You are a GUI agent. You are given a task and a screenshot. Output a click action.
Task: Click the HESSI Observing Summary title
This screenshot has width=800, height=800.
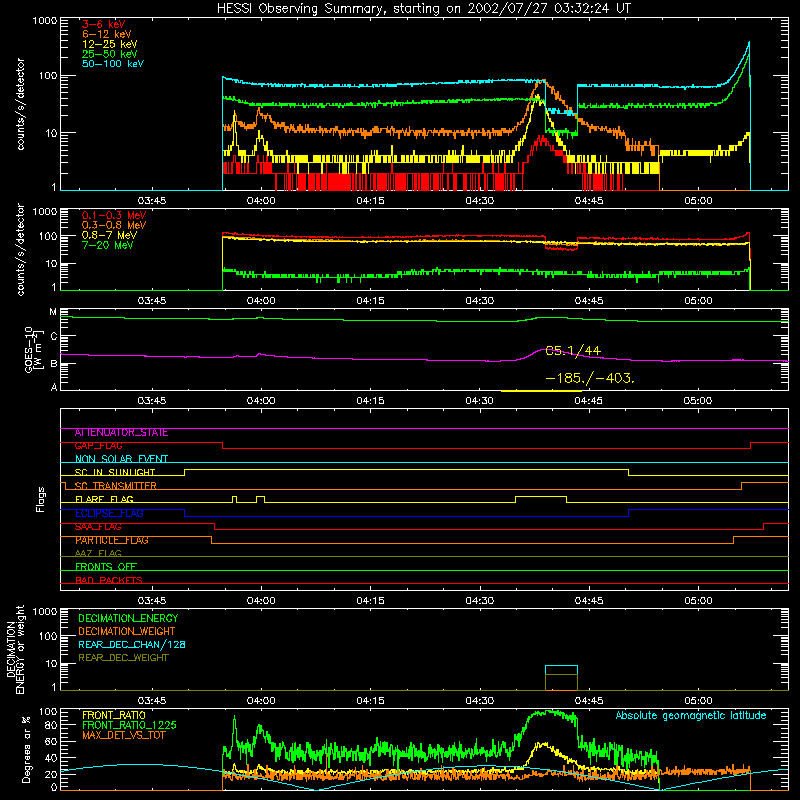tap(423, 9)
